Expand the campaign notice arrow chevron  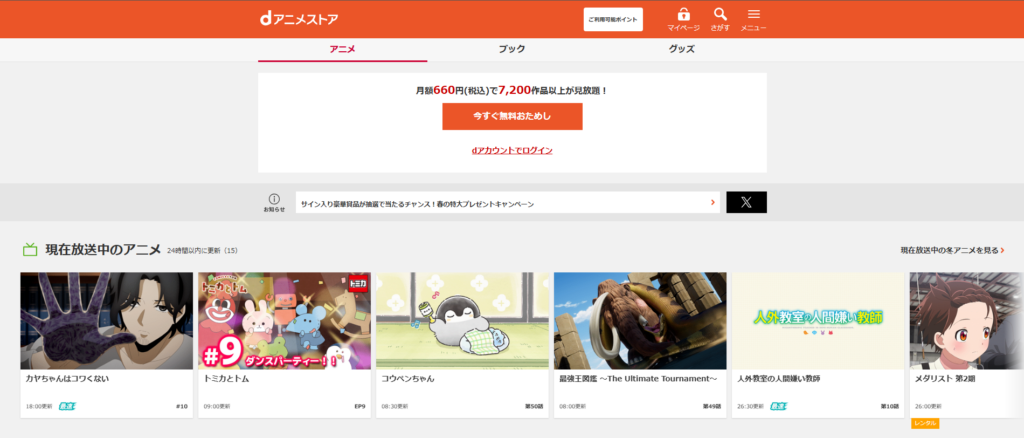coord(713,202)
